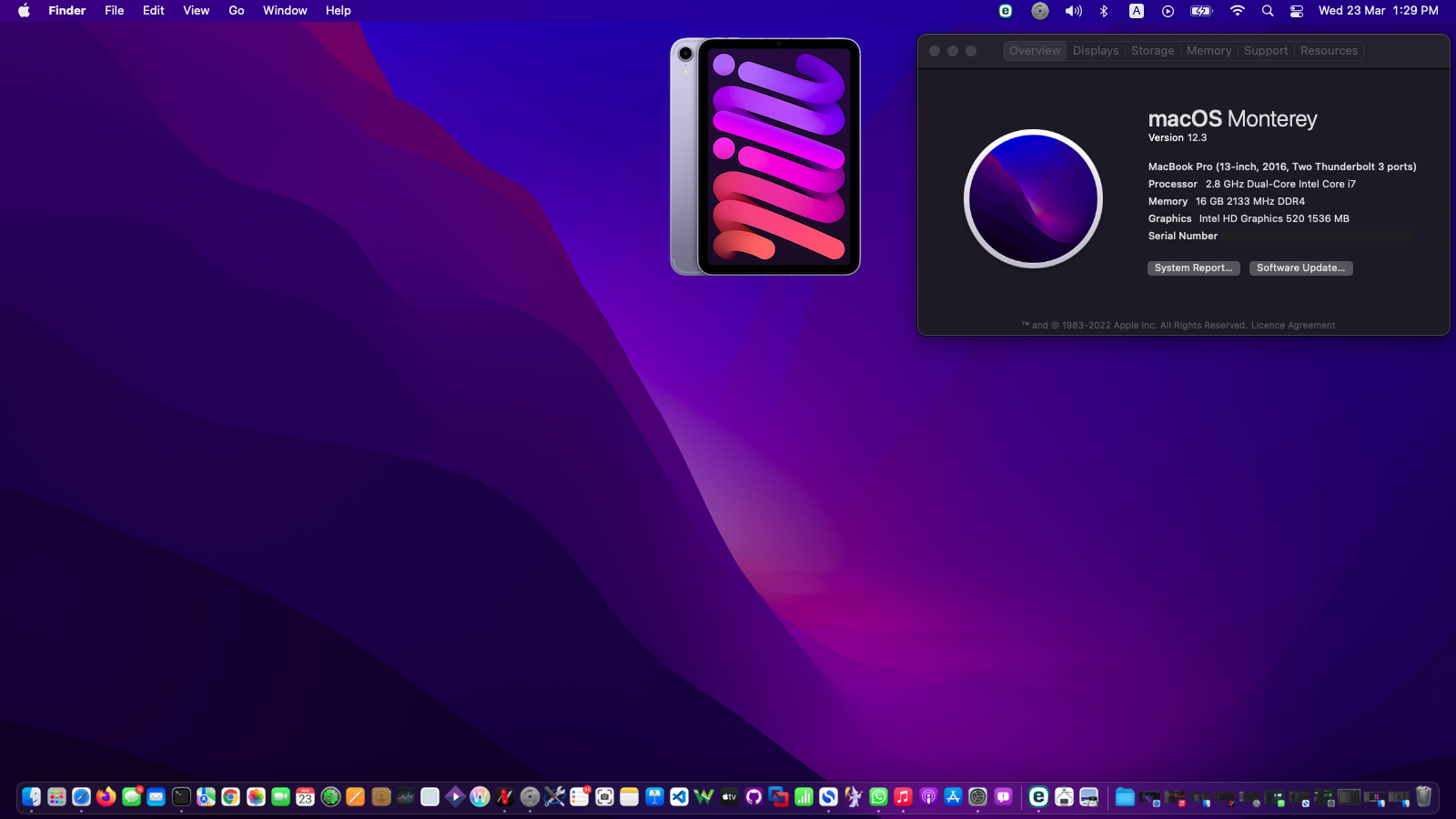Open Finder from the Dock
The width and height of the screenshot is (1456, 819).
pos(32,797)
